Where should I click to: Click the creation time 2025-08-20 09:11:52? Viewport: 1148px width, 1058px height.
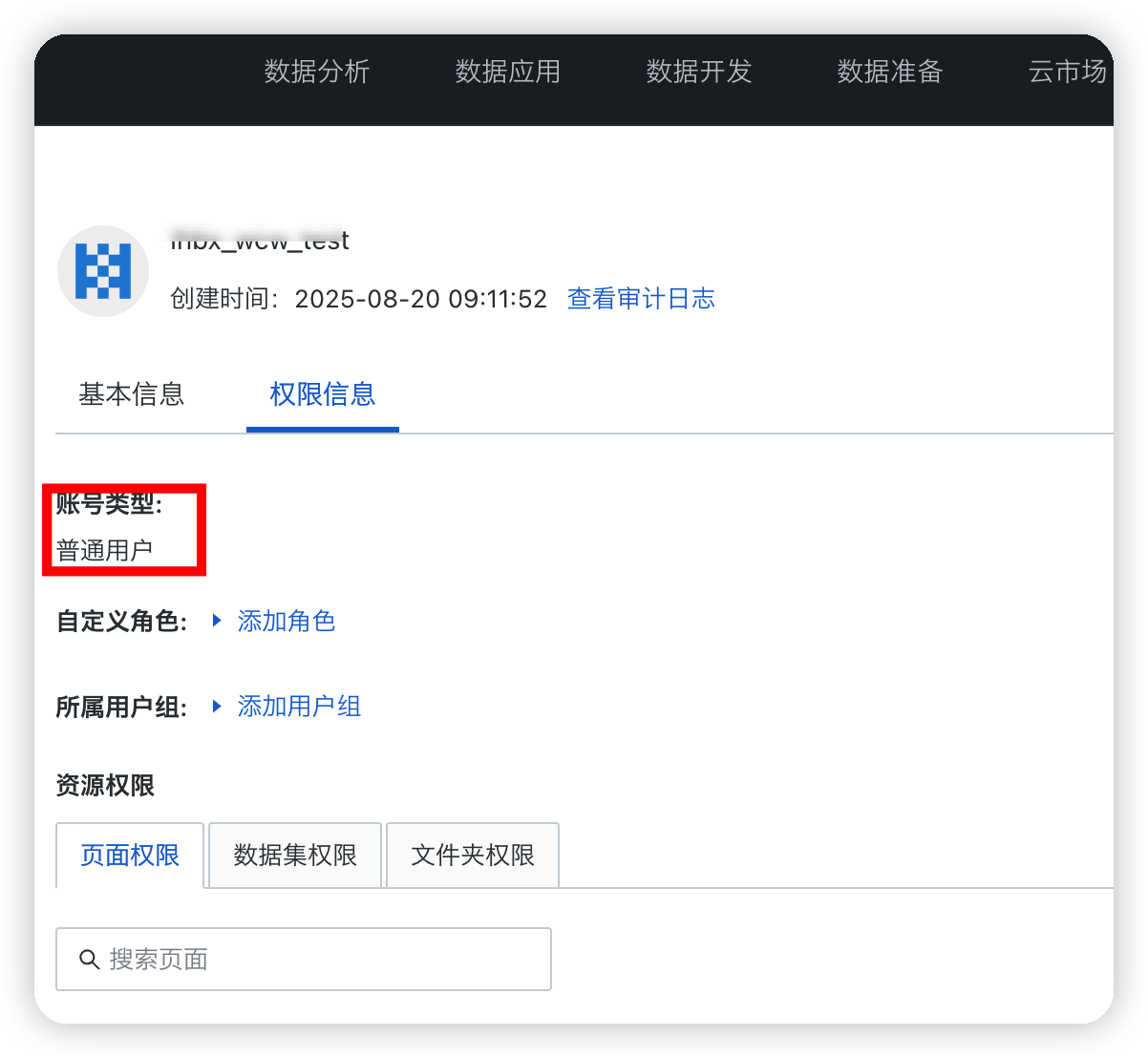[x=421, y=299]
